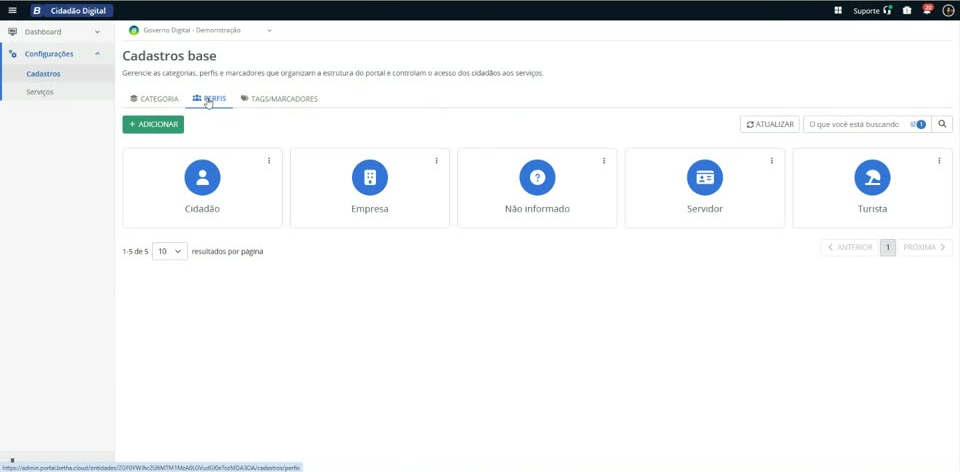The height and width of the screenshot is (472, 960).
Task: Click the Não informado question icon
Action: pyautogui.click(x=537, y=178)
